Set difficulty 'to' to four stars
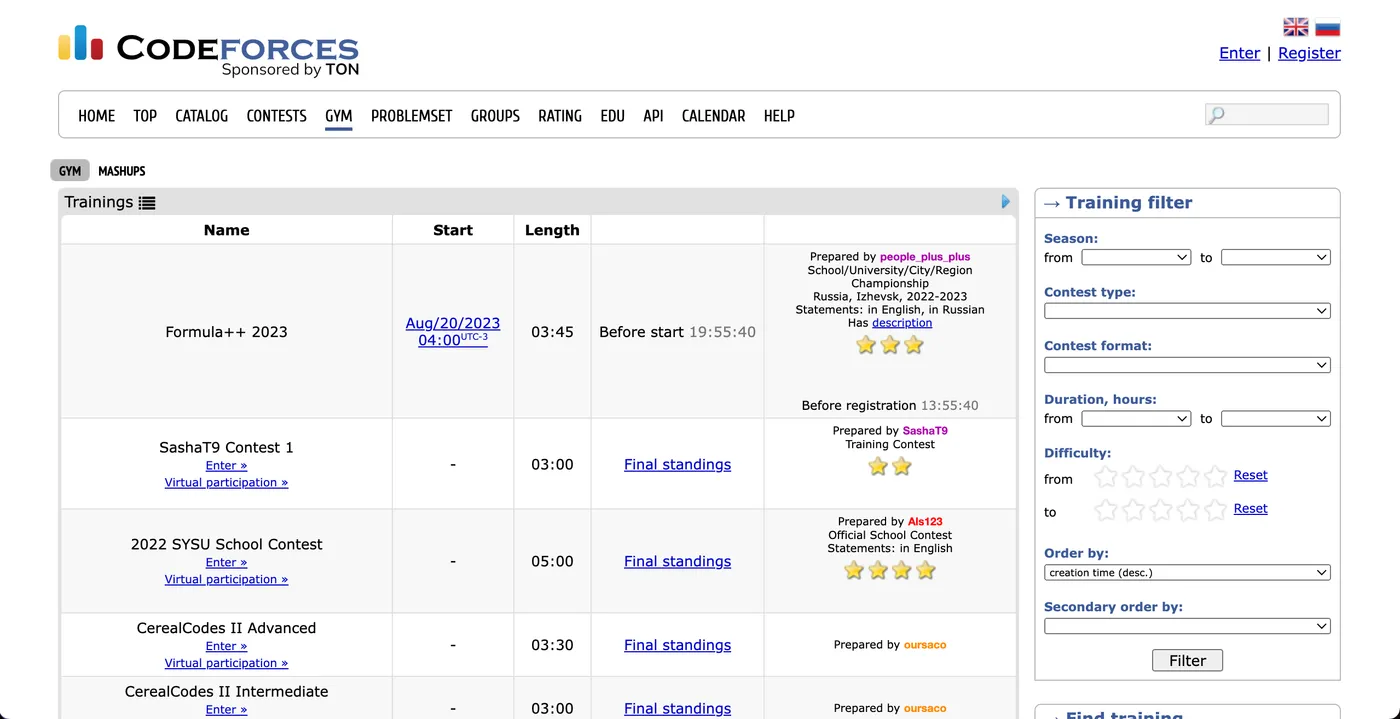1400x719 pixels. (x=1188, y=510)
